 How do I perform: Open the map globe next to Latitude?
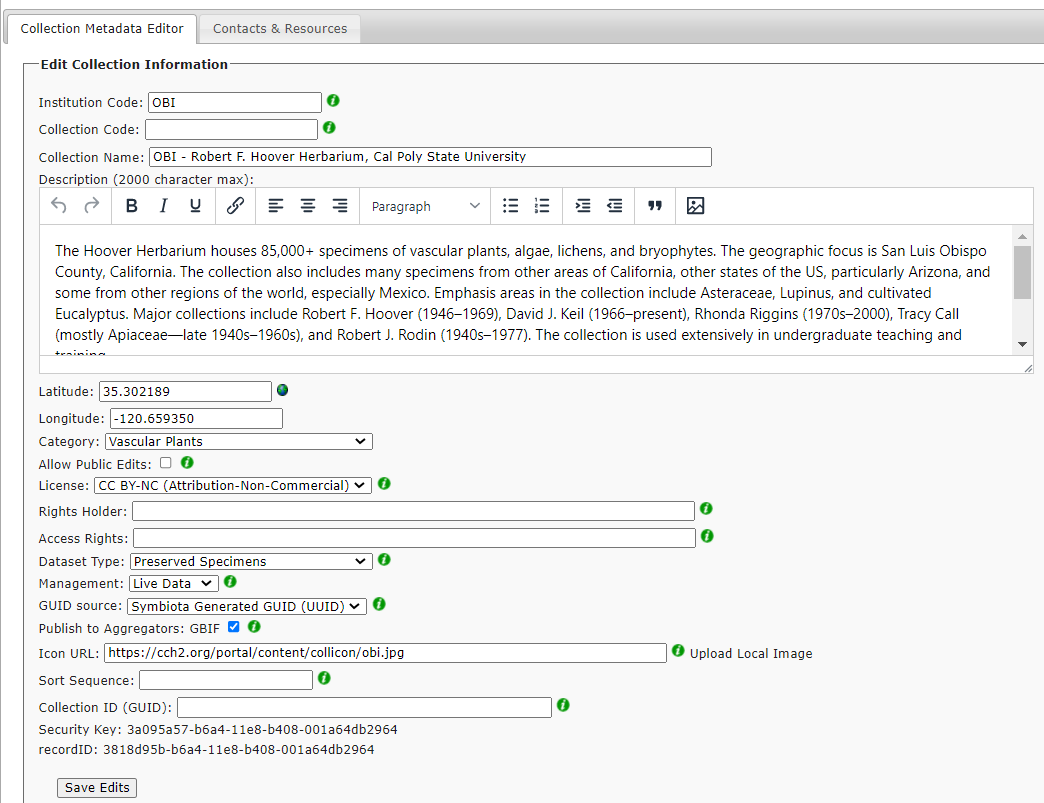tap(282, 390)
